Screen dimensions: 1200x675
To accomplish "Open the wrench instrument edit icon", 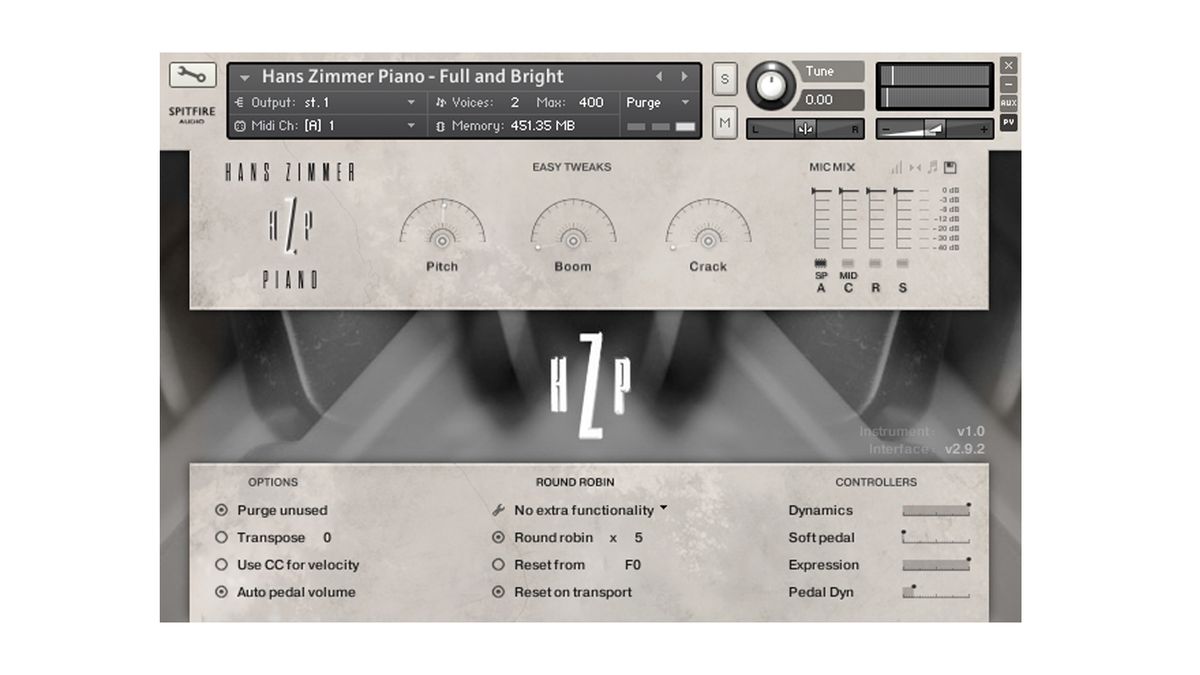I will tap(191, 74).
